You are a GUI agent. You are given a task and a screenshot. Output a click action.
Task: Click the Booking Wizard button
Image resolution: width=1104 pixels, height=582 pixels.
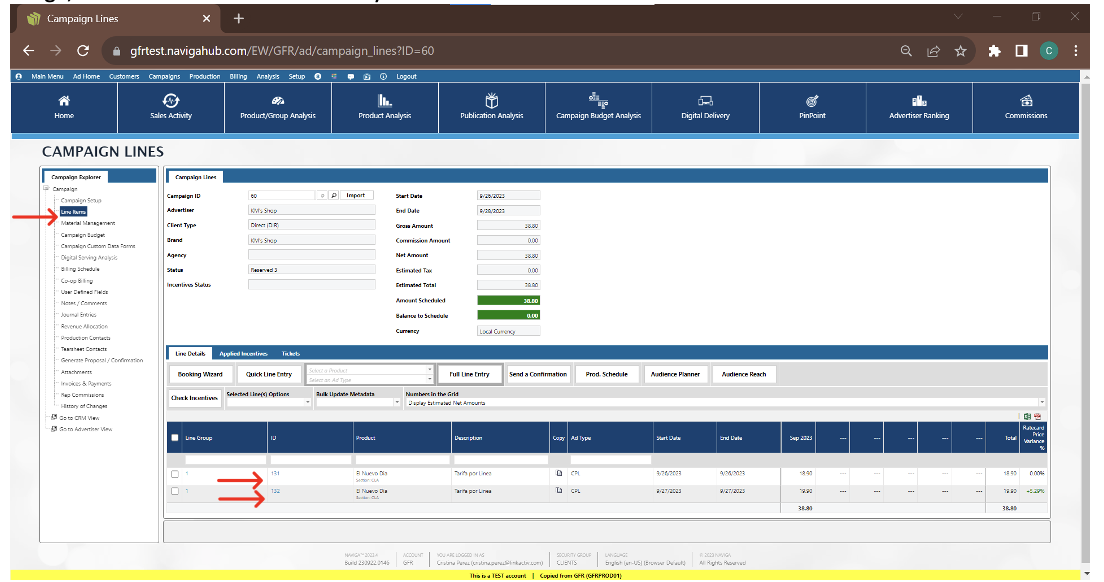pyautogui.click(x=200, y=374)
